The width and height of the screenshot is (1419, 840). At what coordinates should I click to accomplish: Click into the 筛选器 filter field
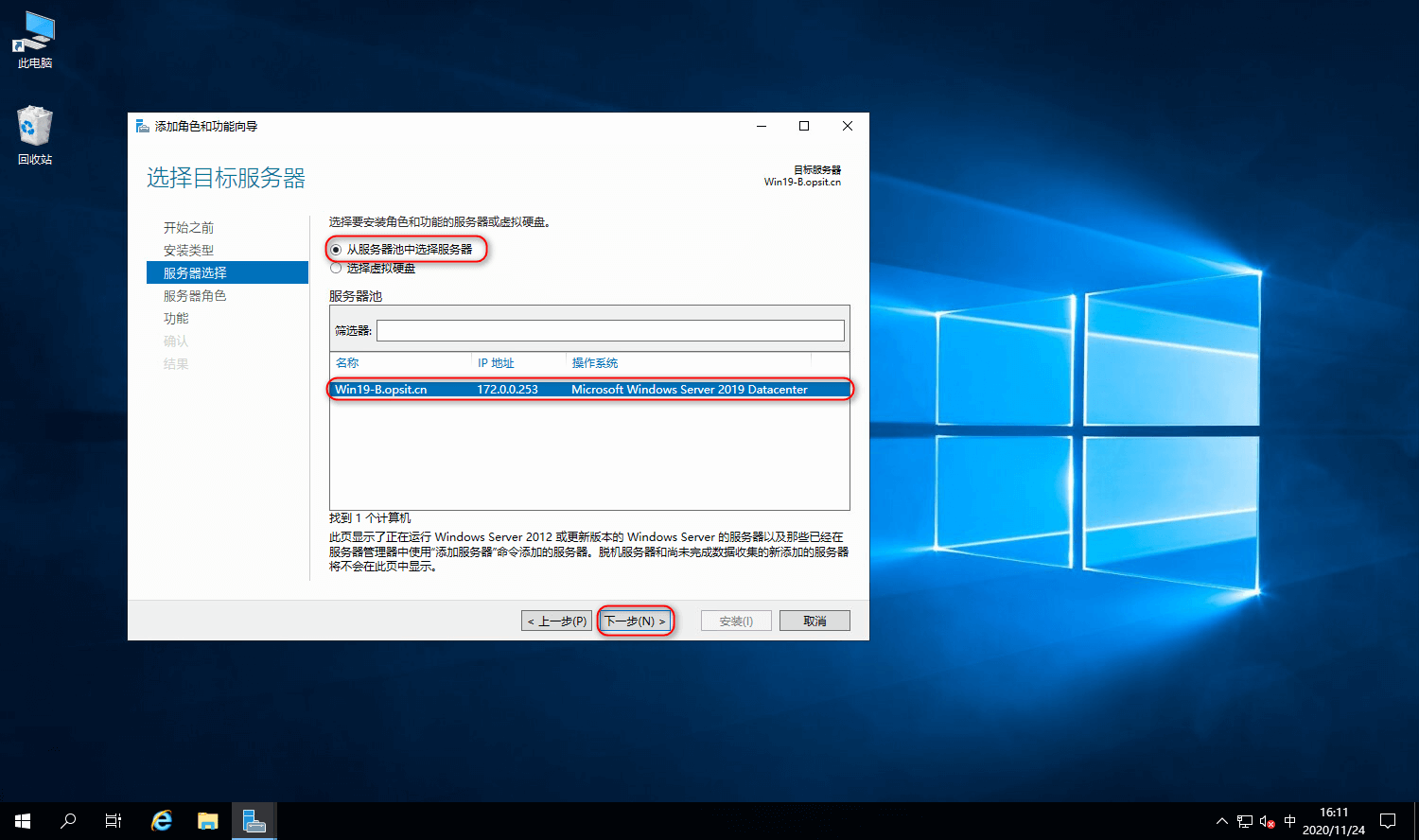coord(610,330)
